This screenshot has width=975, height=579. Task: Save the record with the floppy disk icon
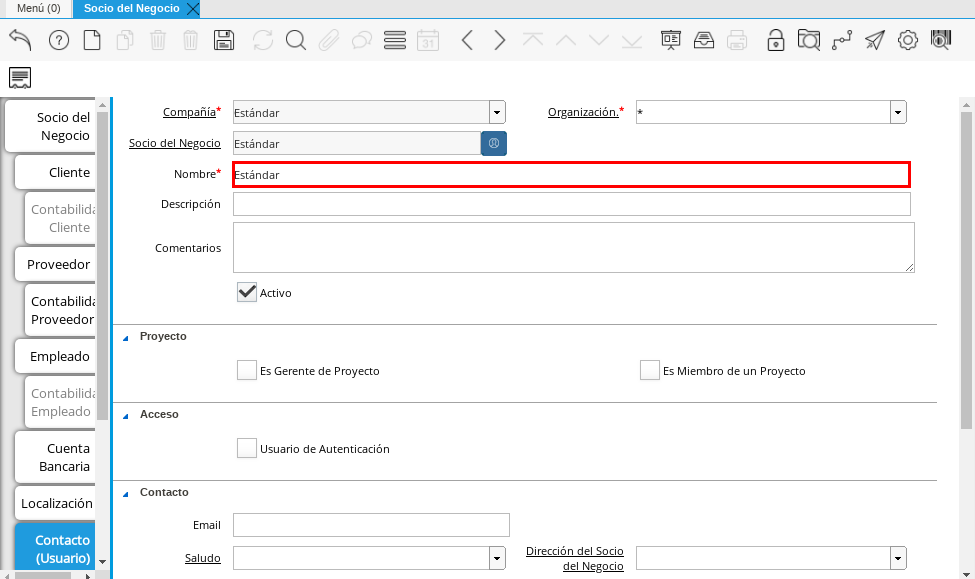pos(224,40)
